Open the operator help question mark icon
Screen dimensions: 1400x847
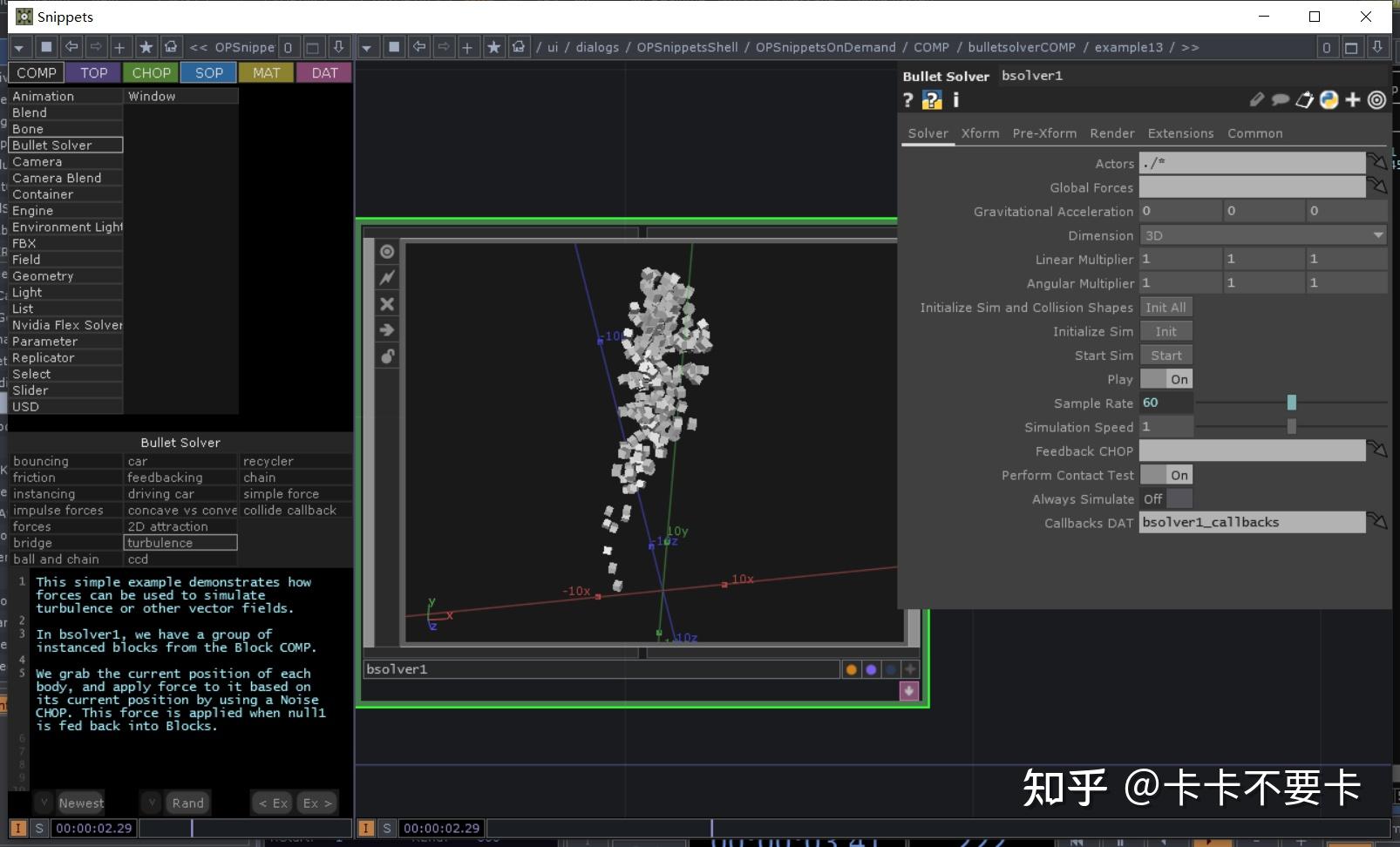pos(908,99)
